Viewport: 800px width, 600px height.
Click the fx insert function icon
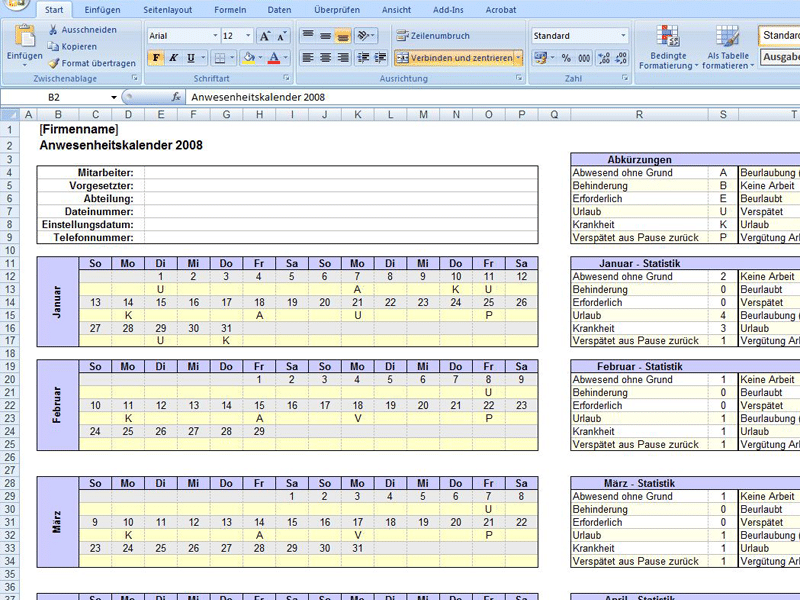(x=176, y=98)
